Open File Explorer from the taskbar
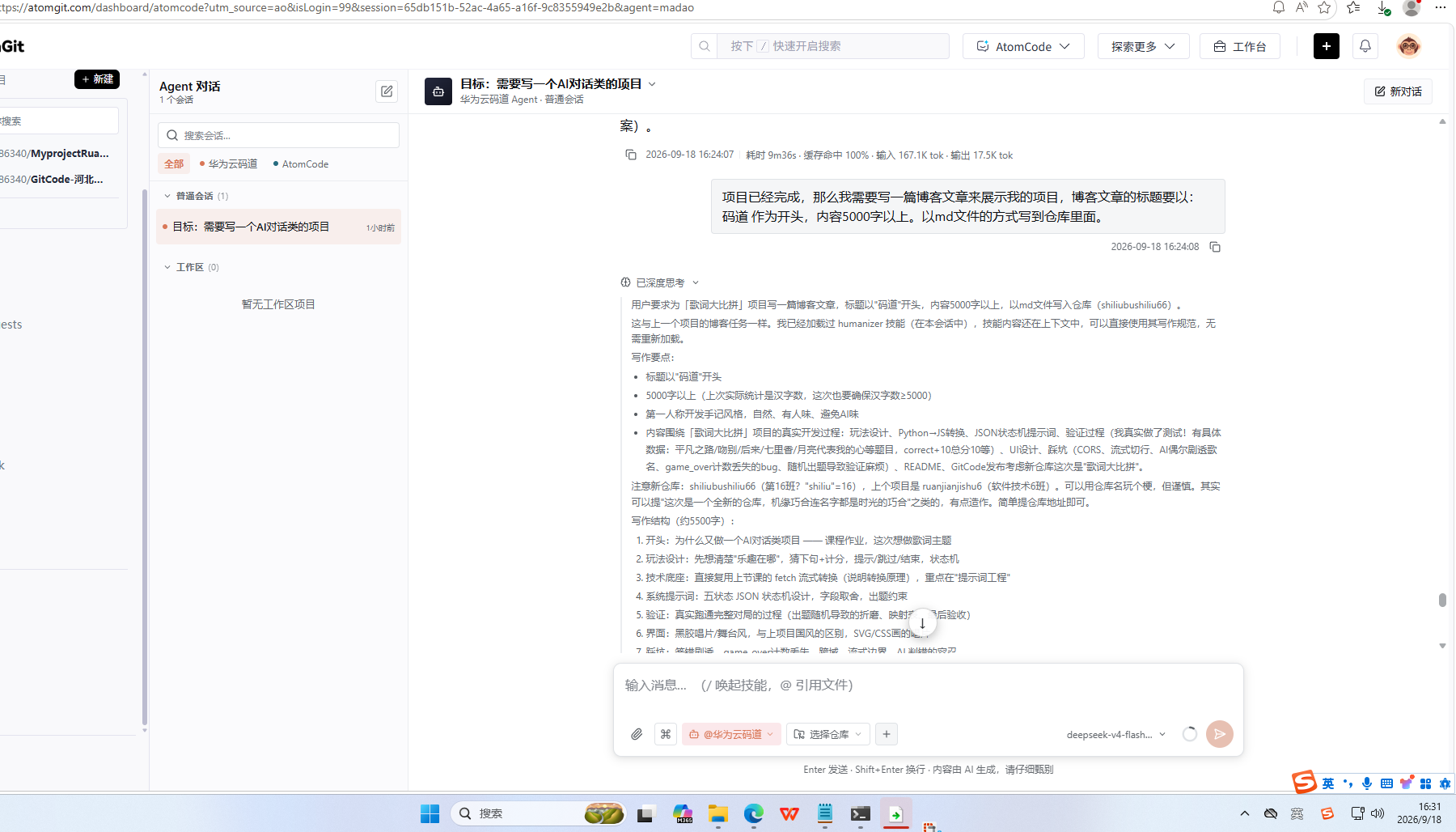Image resolution: width=1456 pixels, height=832 pixels. tap(717, 813)
